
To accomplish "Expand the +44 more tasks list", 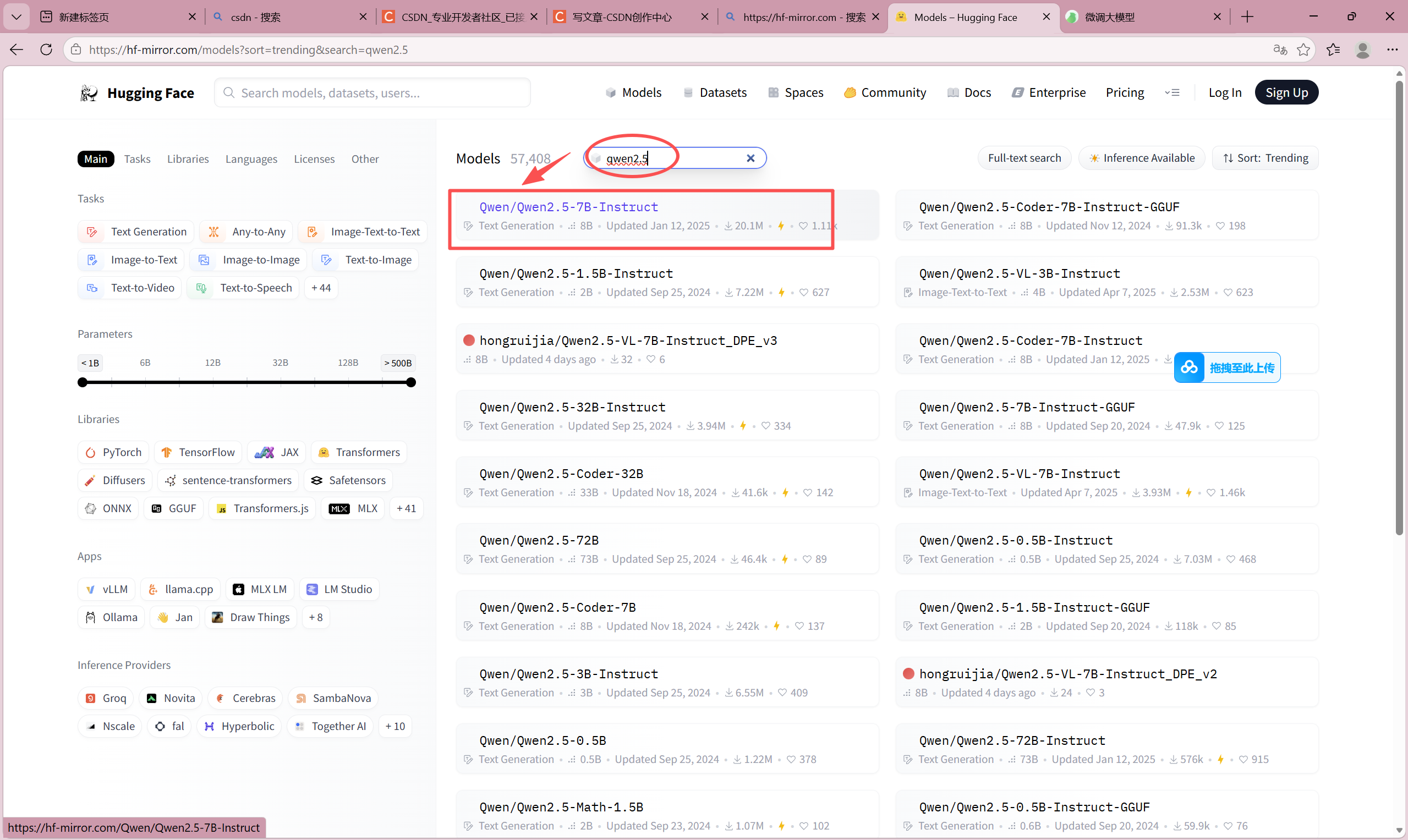I will point(321,288).
